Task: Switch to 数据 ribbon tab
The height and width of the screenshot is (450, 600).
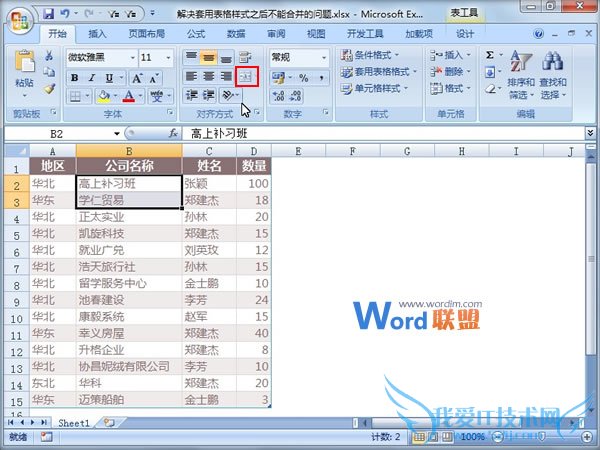Action: click(x=236, y=34)
